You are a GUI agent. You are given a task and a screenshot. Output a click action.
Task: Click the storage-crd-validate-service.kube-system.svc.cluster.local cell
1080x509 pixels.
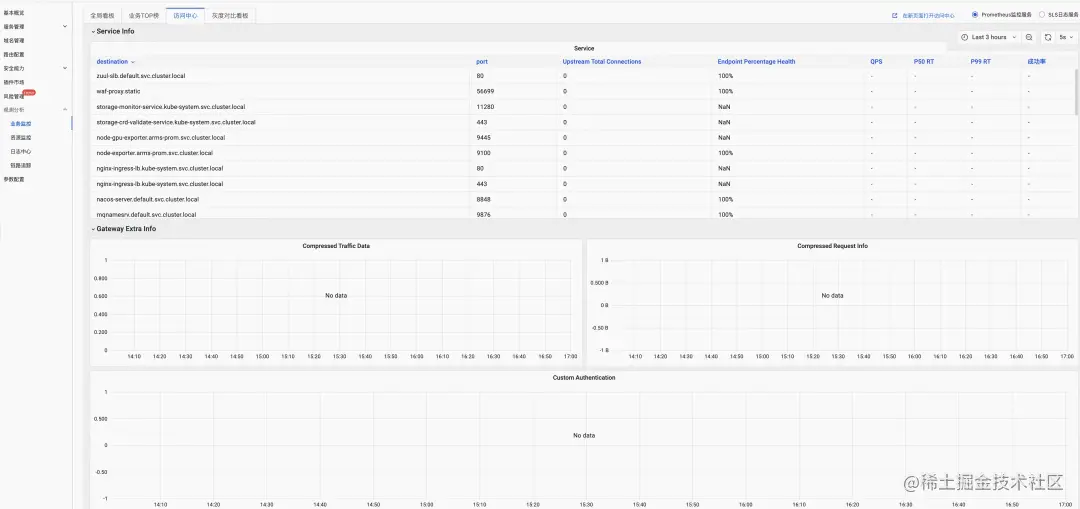176,122
